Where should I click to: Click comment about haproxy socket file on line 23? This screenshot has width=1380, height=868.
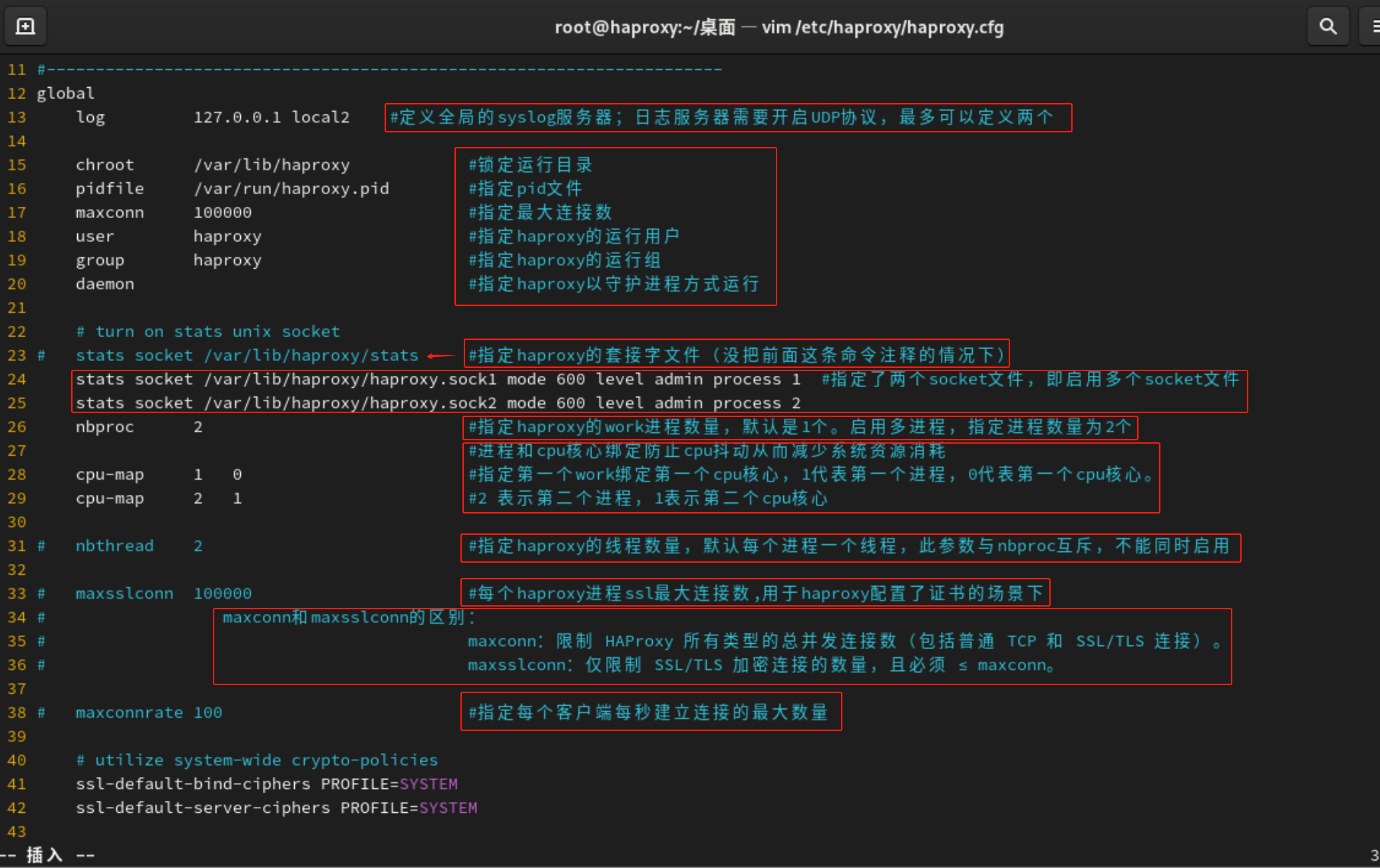tap(737, 355)
